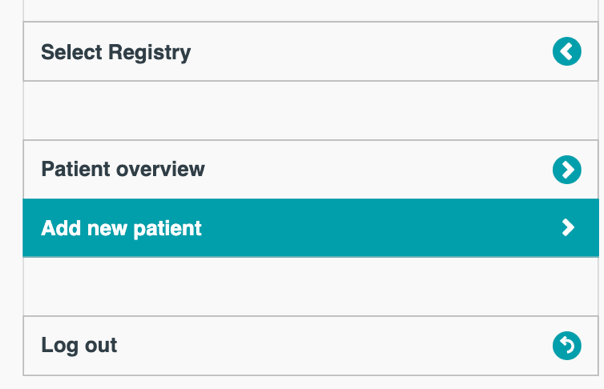The height and width of the screenshot is (389, 604).
Task: Open the Patient overview menu entry
Action: pyautogui.click(x=311, y=169)
